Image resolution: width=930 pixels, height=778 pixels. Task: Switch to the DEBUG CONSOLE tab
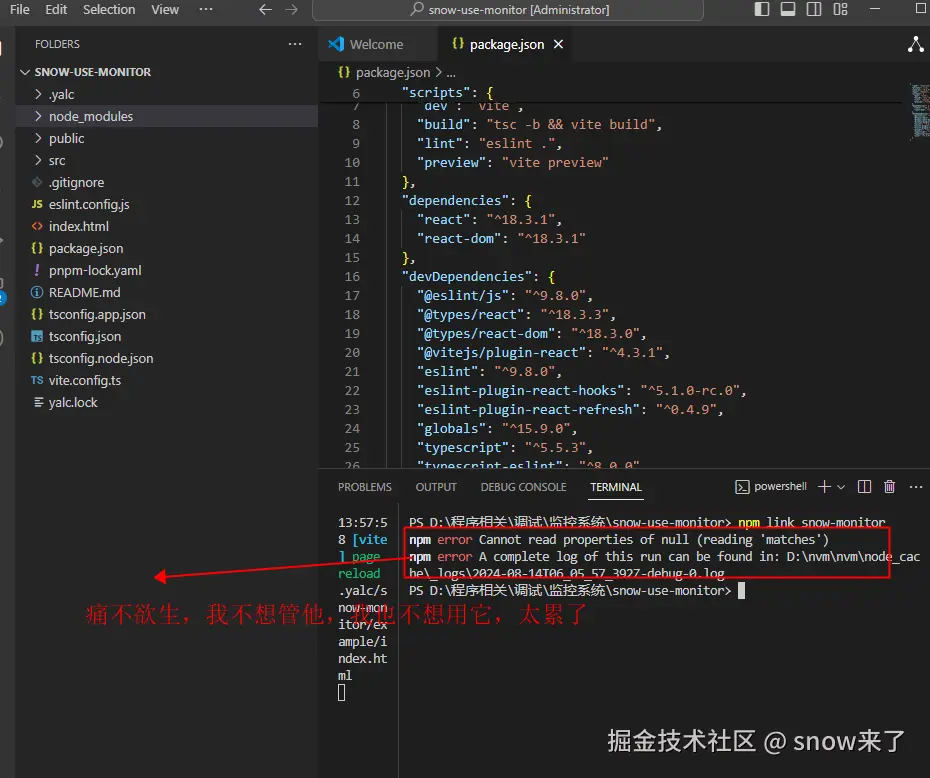[523, 487]
